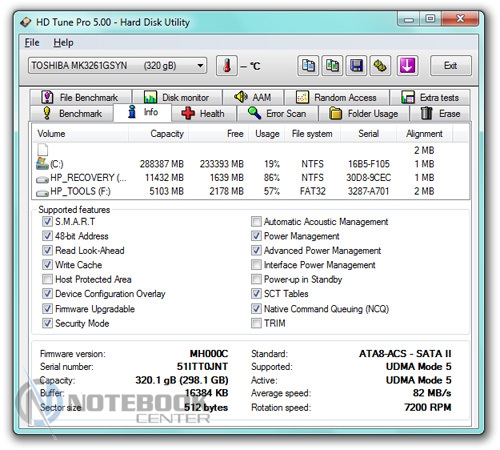Toggle the Host Protected Area checkbox
Viewport: 500px width, 450px height.
coord(47,279)
